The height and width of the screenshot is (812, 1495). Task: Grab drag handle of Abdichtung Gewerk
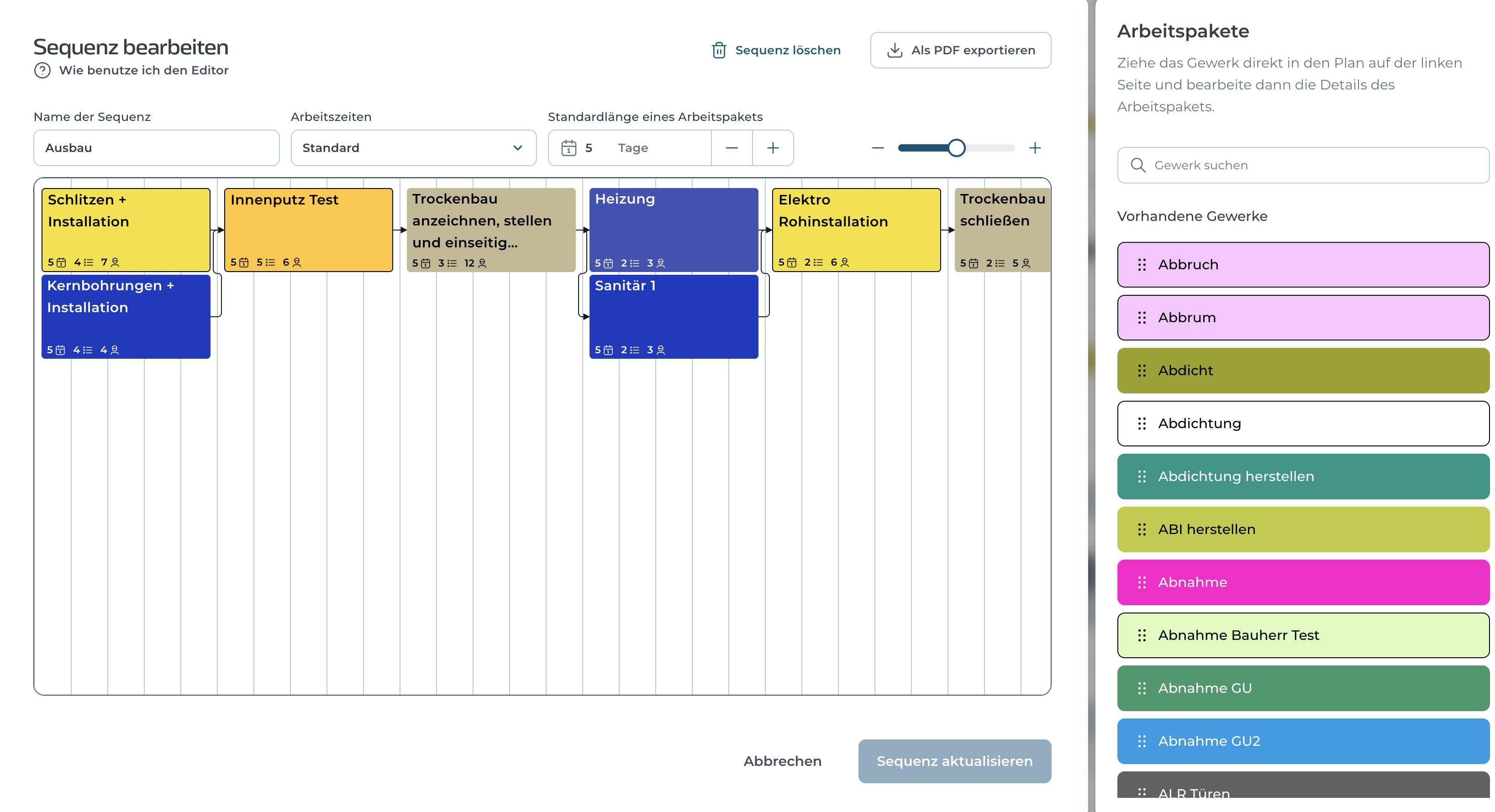click(x=1142, y=424)
